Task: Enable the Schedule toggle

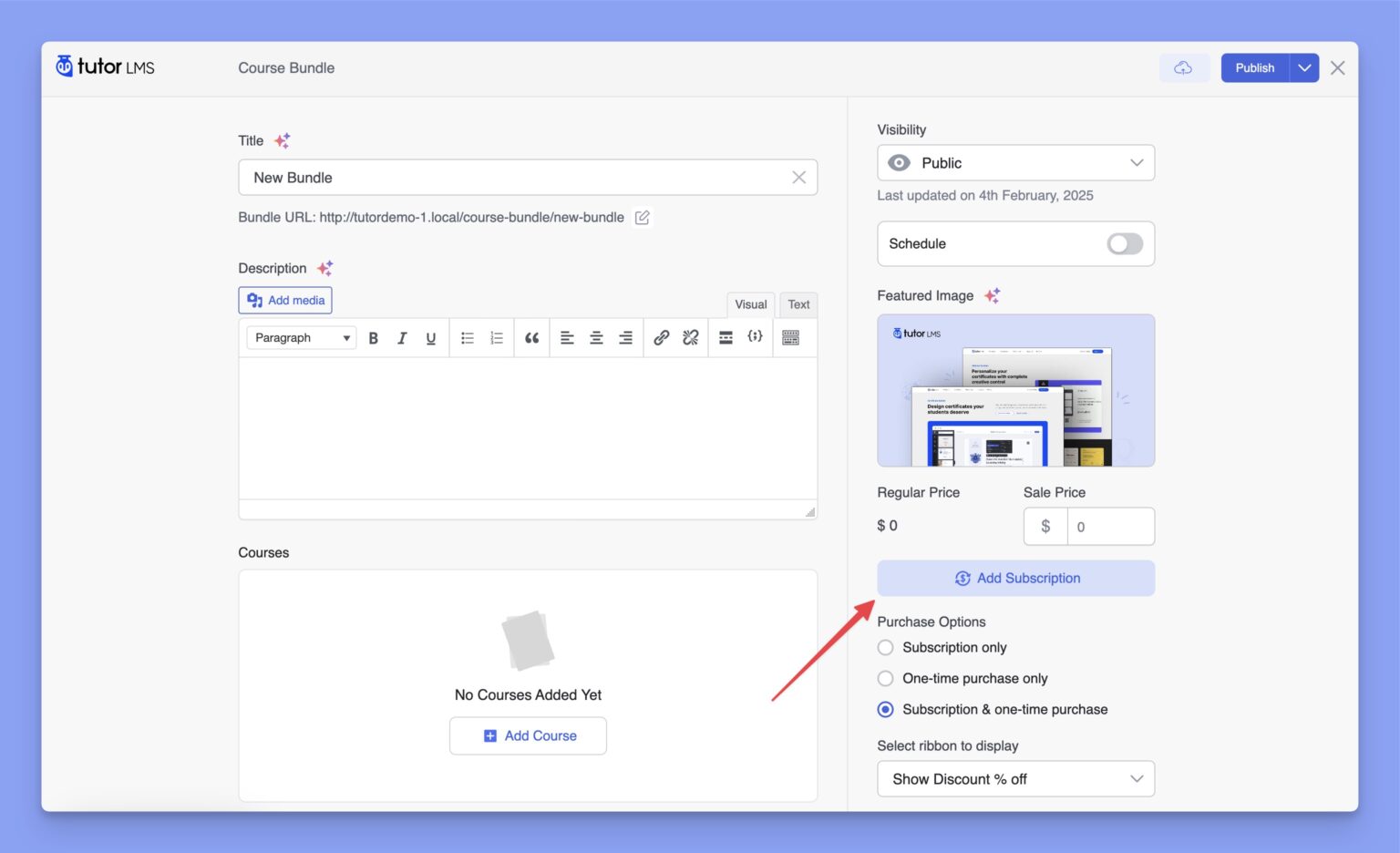Action: pyautogui.click(x=1124, y=244)
